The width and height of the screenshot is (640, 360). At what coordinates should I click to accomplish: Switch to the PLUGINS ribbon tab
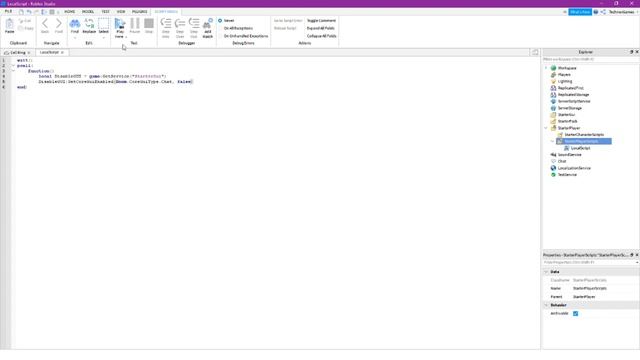(139, 11)
